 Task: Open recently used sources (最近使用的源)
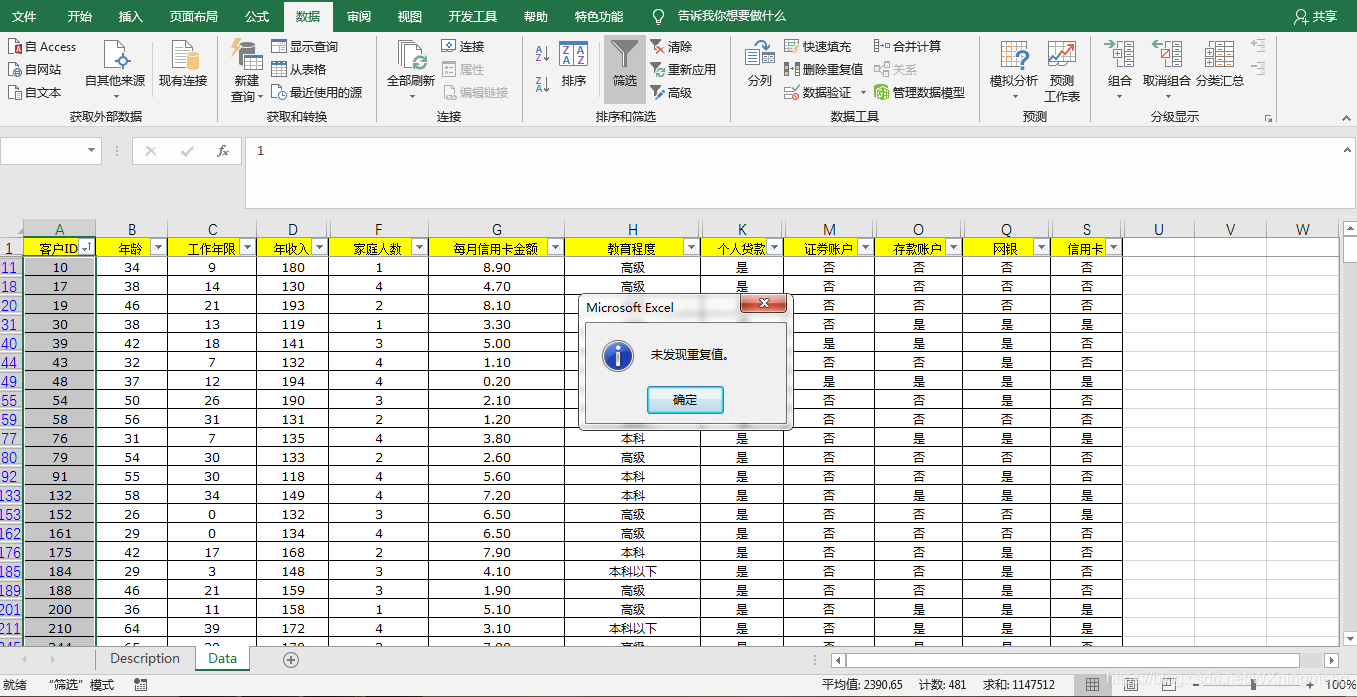point(317,93)
